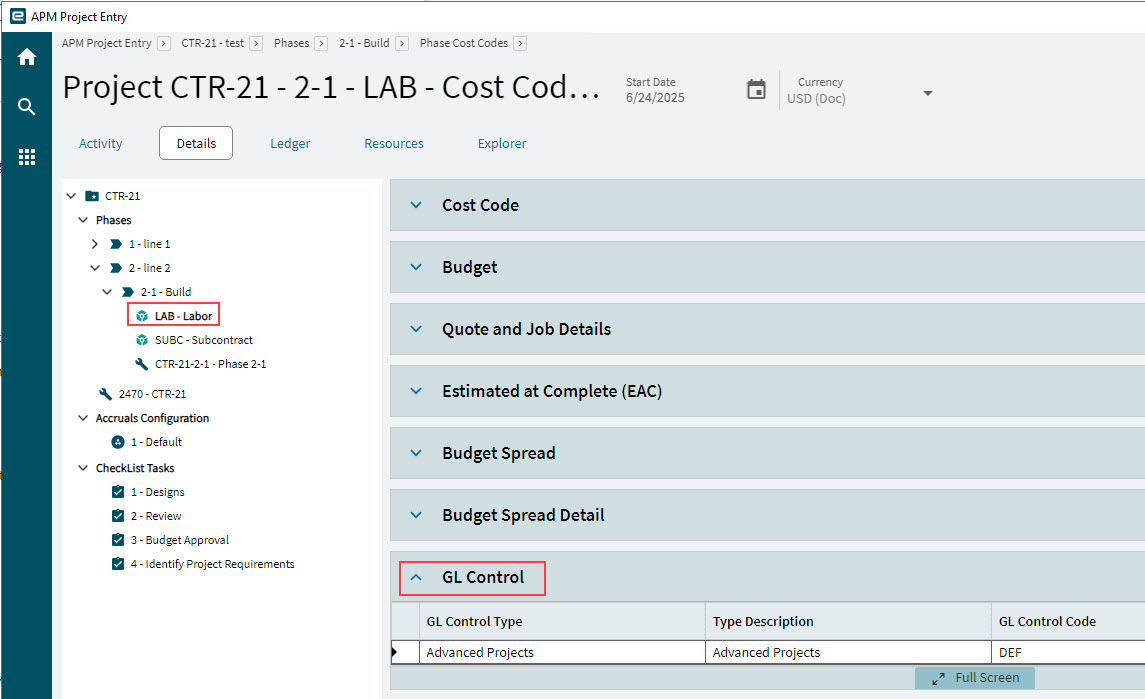Go to APM Project Entry breadcrumb
Viewport: 1145px width, 699px height.
107,43
